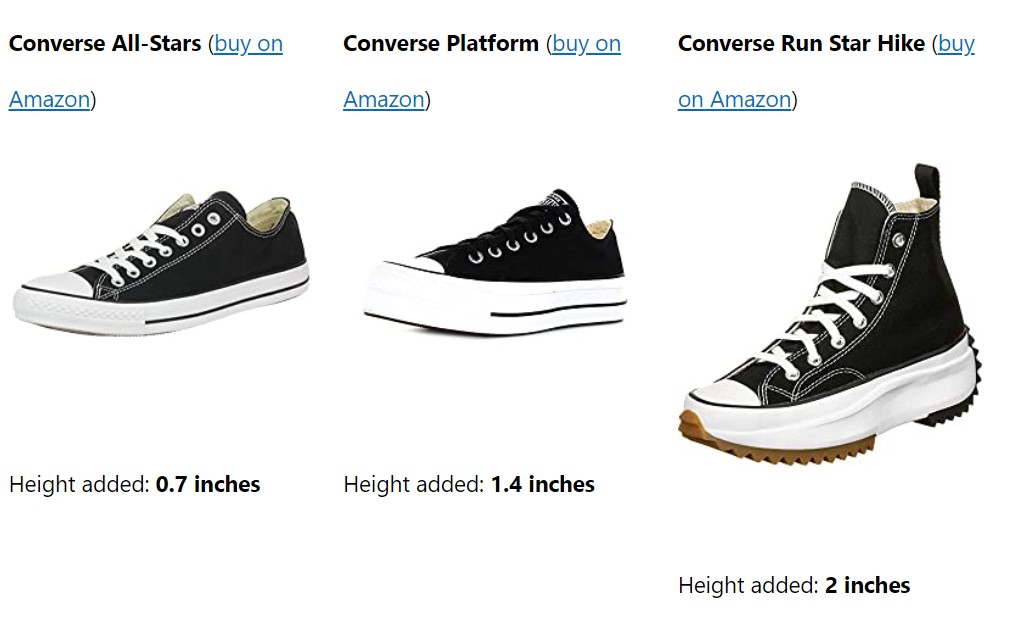The width and height of the screenshot is (1013, 622).
Task: Click the gum rubber outsole of Run Star Hike
Action: [775, 444]
